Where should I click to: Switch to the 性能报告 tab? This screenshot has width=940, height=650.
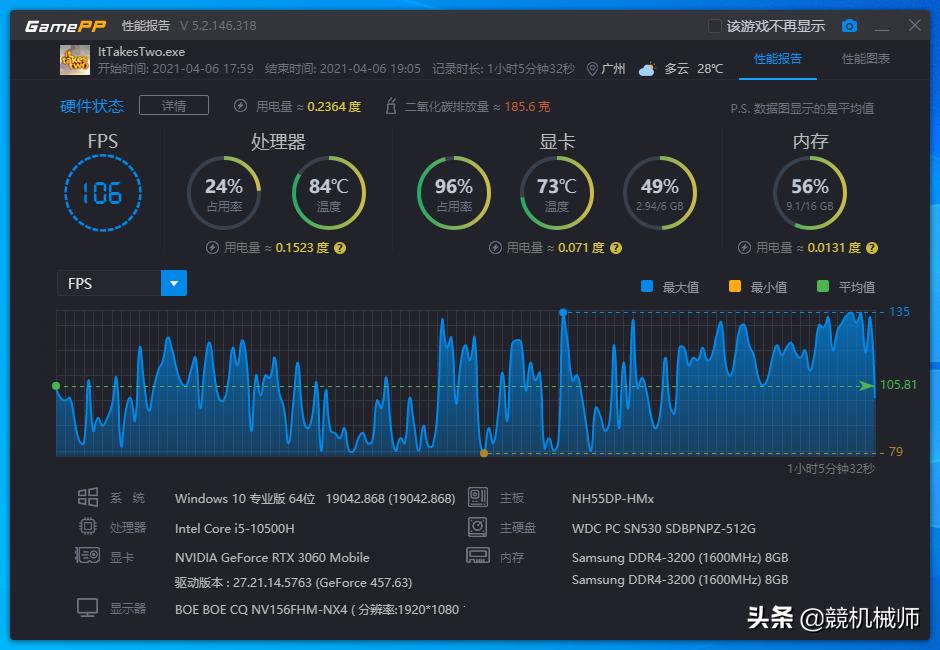778,59
